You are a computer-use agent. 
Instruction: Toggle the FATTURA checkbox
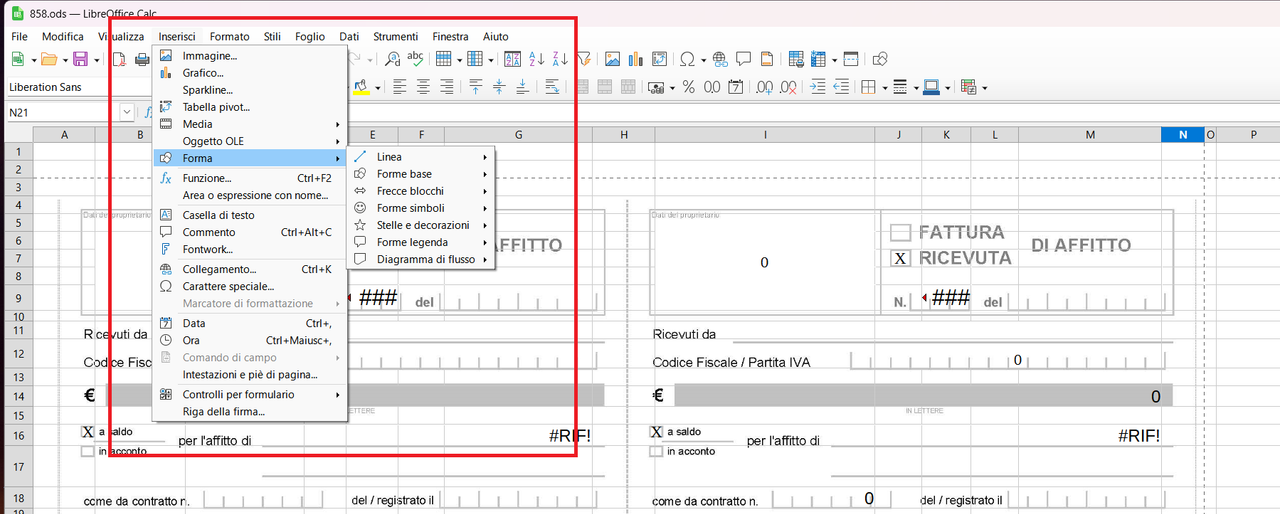900,233
